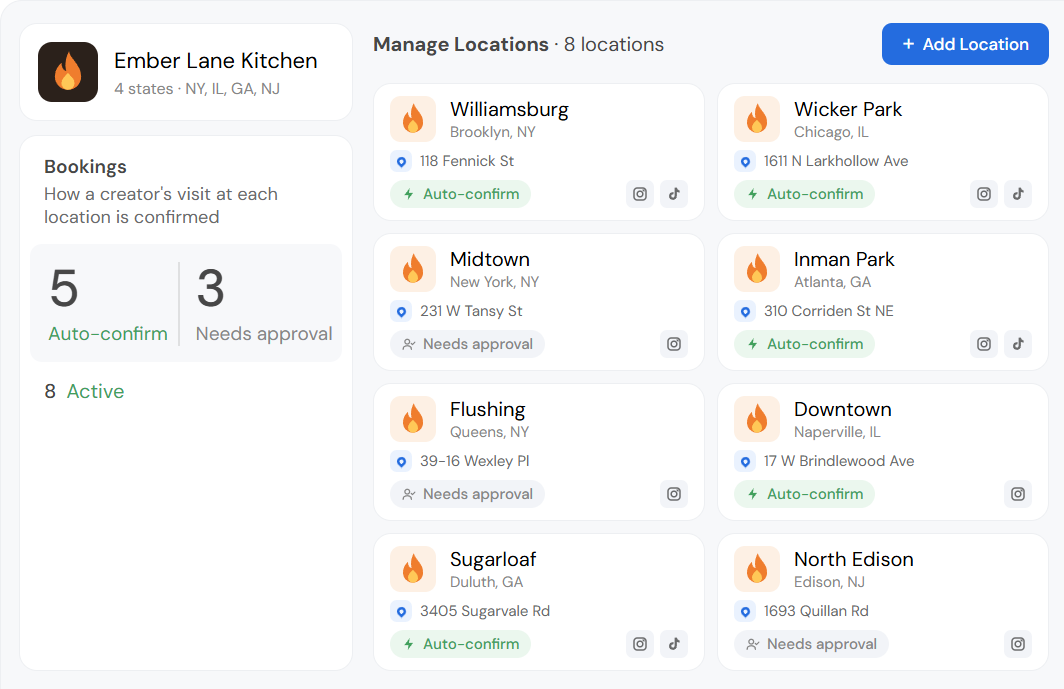Click the 231 W Tansy St address
Screen dimensions: 1064x689
471,312
